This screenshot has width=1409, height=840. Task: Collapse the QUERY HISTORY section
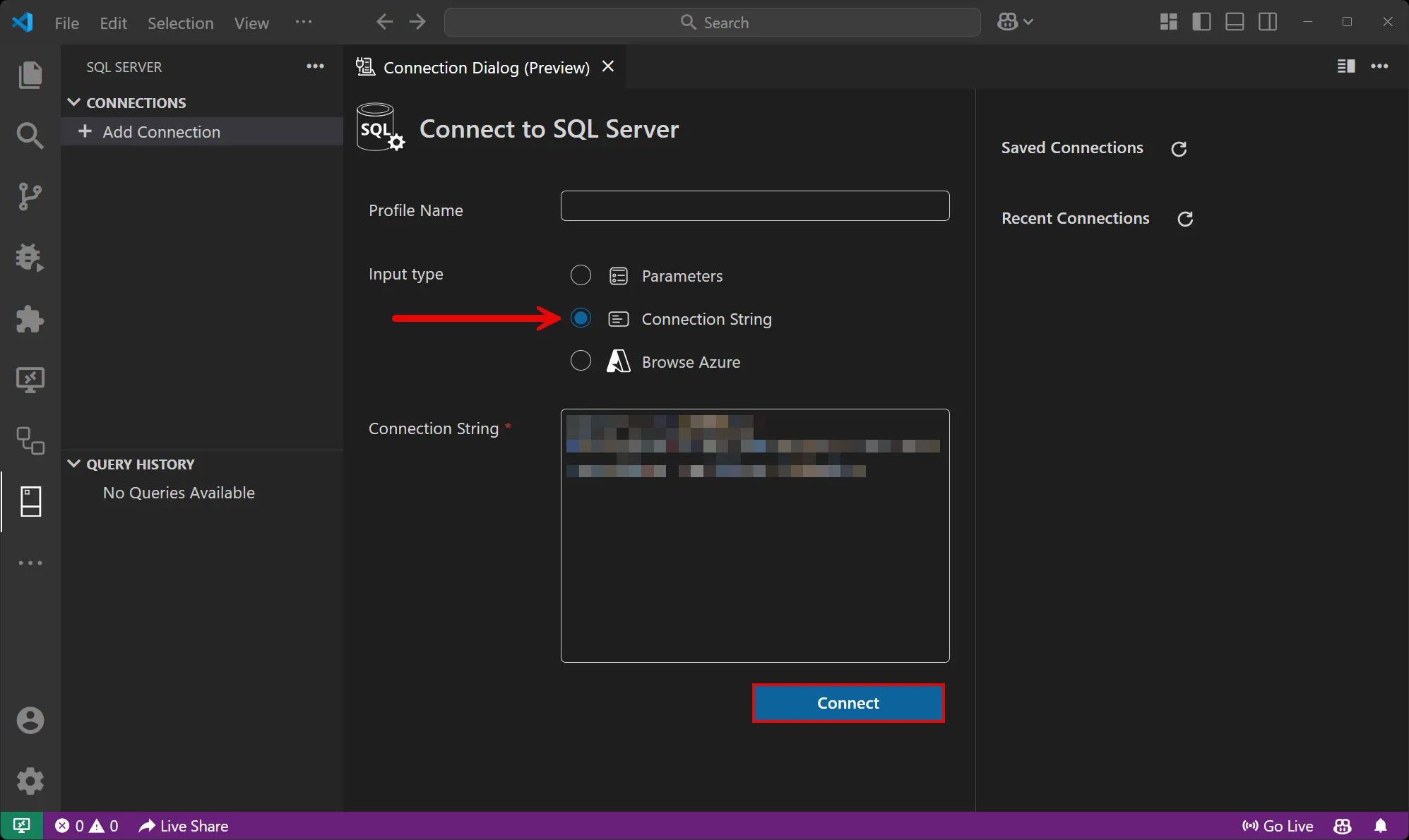click(x=74, y=464)
